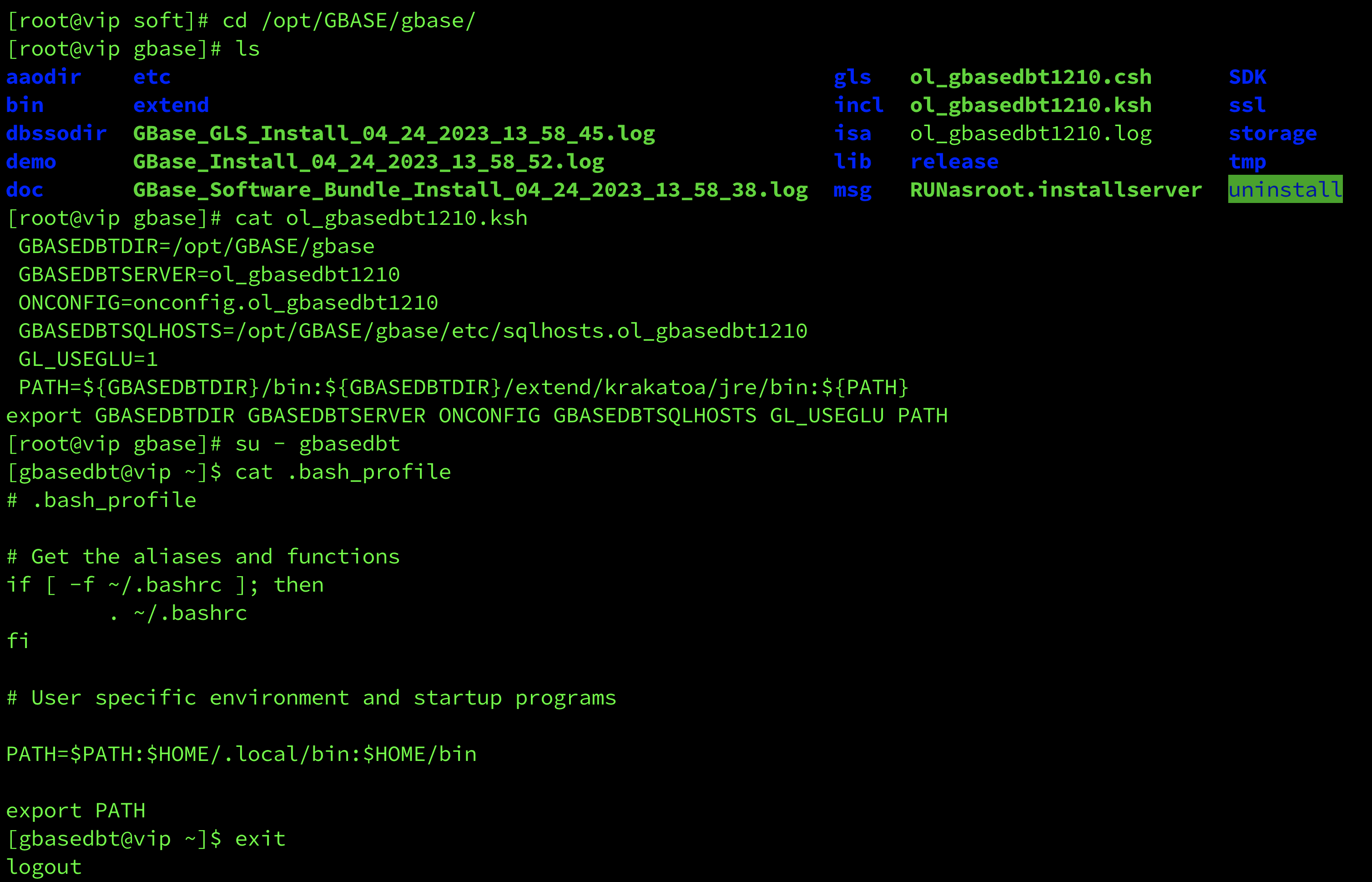Click the su - gbasedbt command
1372x882 pixels.
(318, 444)
